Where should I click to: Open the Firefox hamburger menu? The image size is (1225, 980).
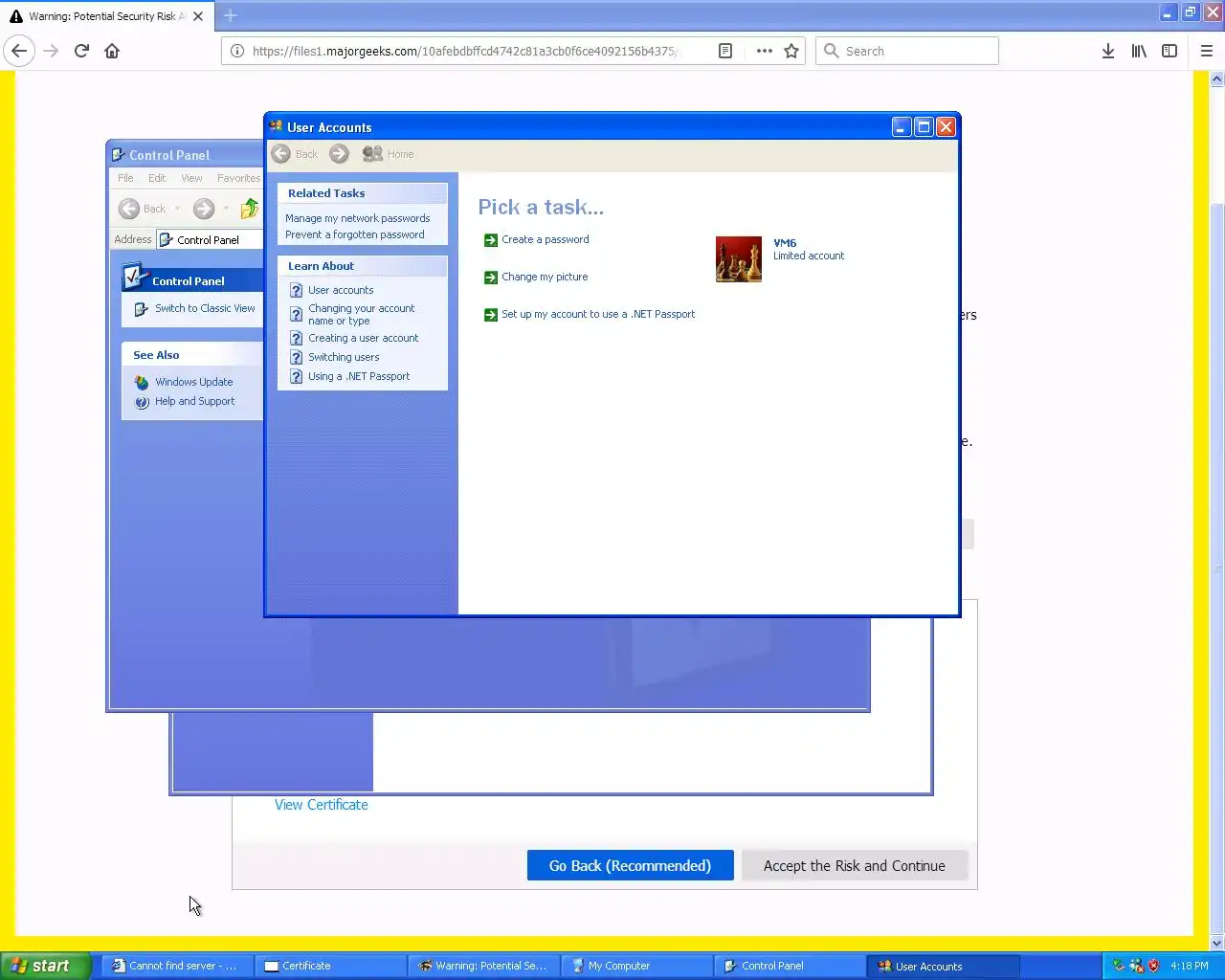[x=1206, y=51]
